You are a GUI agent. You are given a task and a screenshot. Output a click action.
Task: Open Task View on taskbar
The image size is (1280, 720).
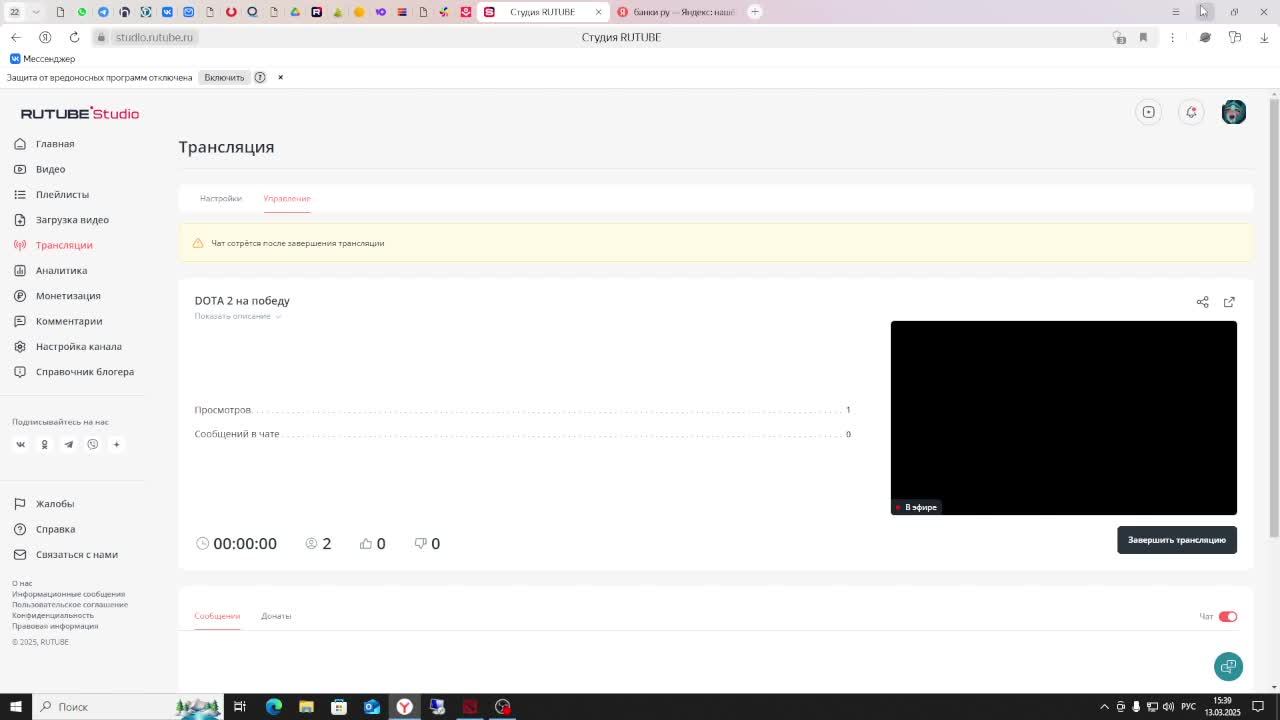tap(240, 707)
